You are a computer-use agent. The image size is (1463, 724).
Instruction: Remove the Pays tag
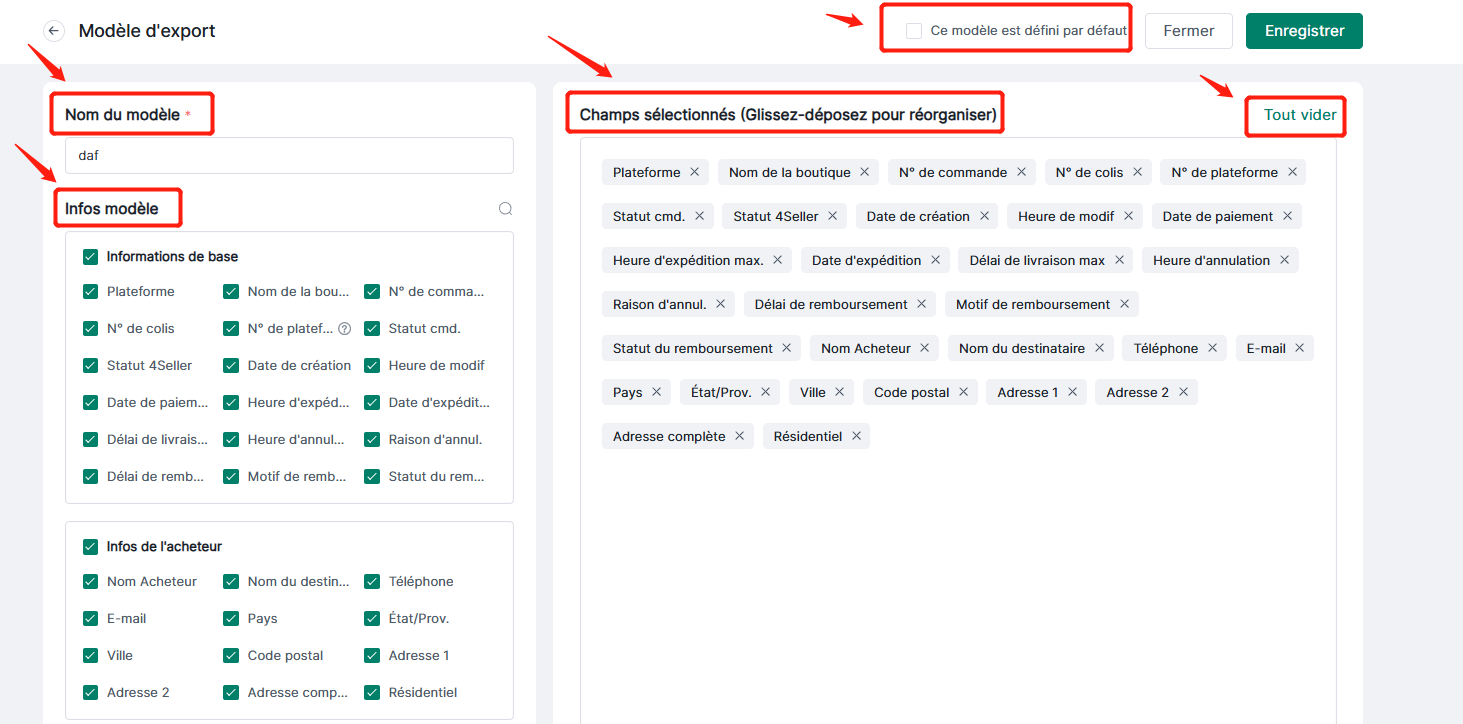point(656,392)
